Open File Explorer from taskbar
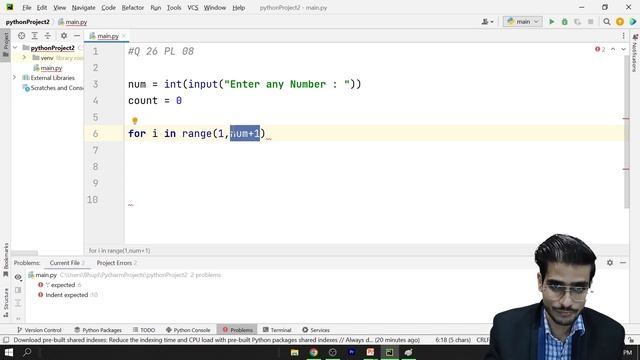This screenshot has height=360, width=640. (x=294, y=352)
